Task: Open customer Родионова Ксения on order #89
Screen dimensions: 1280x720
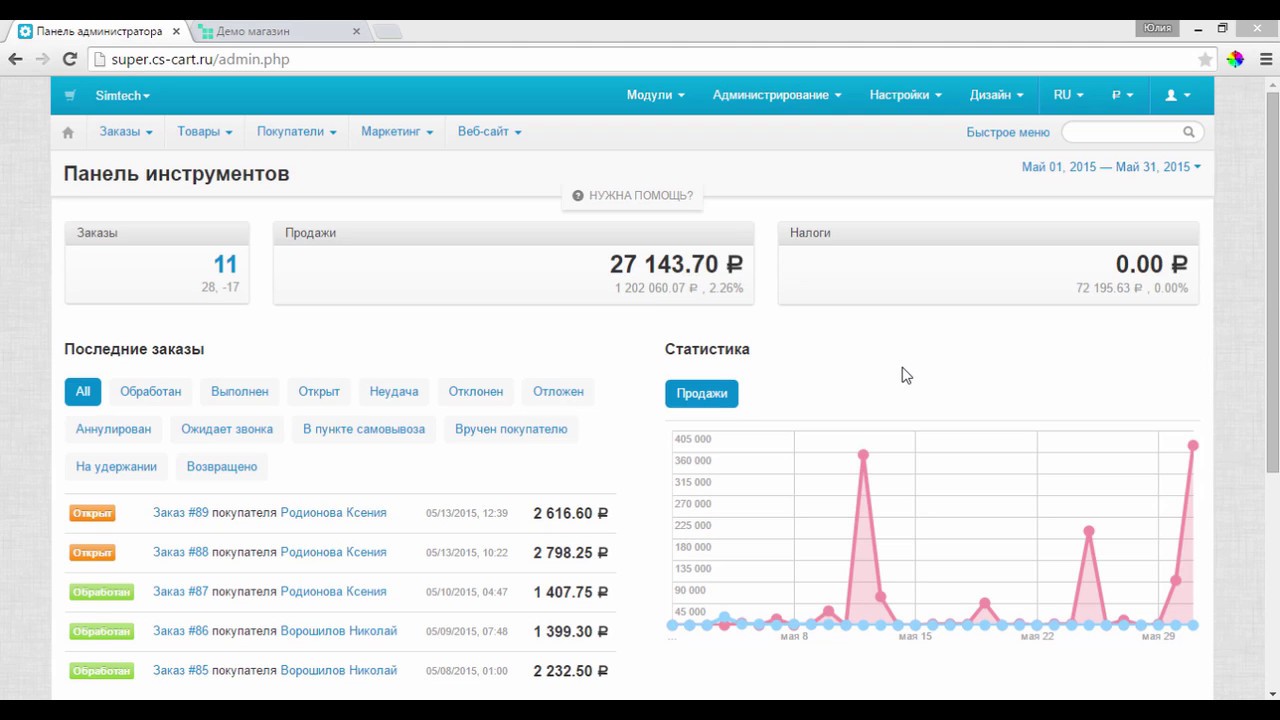Action: [333, 512]
